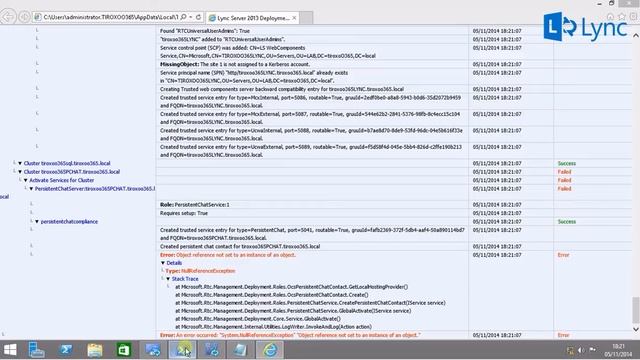This screenshot has height=360, width=640.
Task: Click the Failed status of the PCHAT cluster row
Action: 564,172
